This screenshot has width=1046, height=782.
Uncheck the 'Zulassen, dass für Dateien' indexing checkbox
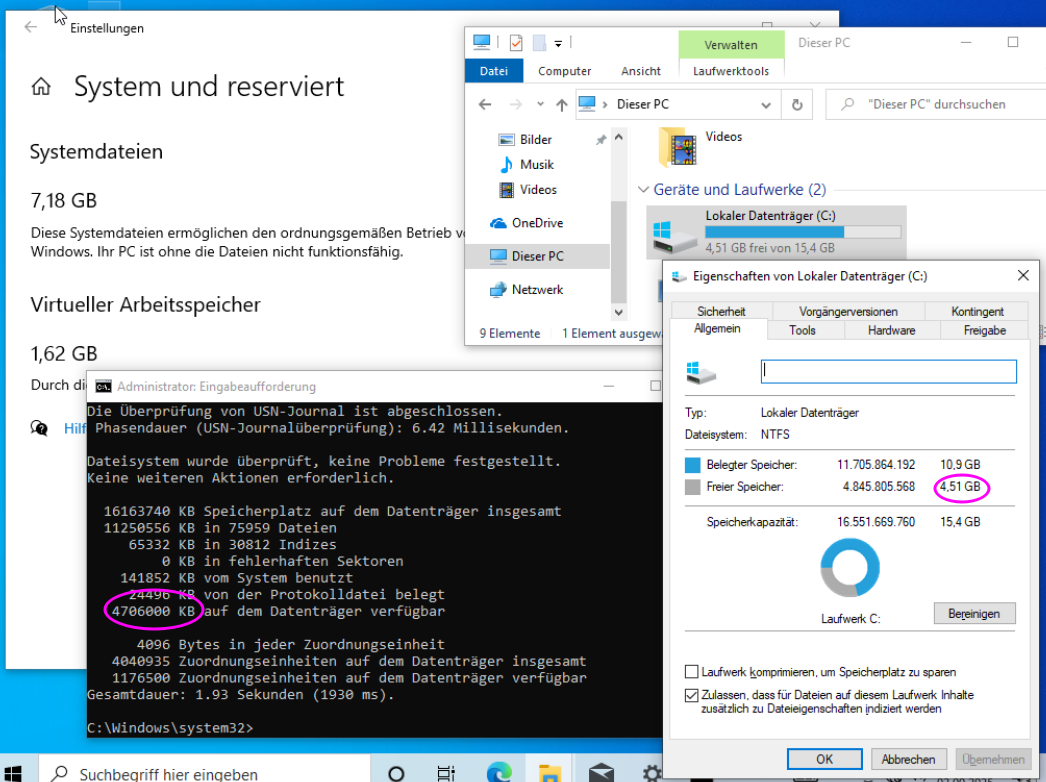[x=692, y=694]
